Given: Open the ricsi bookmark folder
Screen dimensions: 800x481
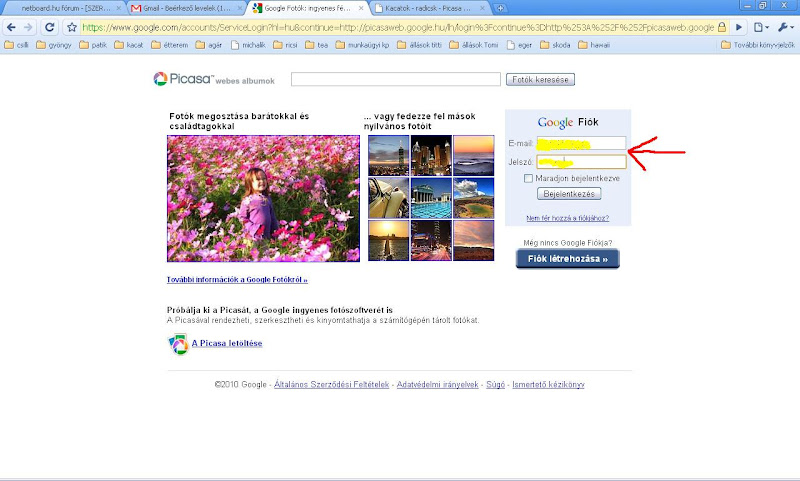Looking at the screenshot, I should [x=286, y=45].
